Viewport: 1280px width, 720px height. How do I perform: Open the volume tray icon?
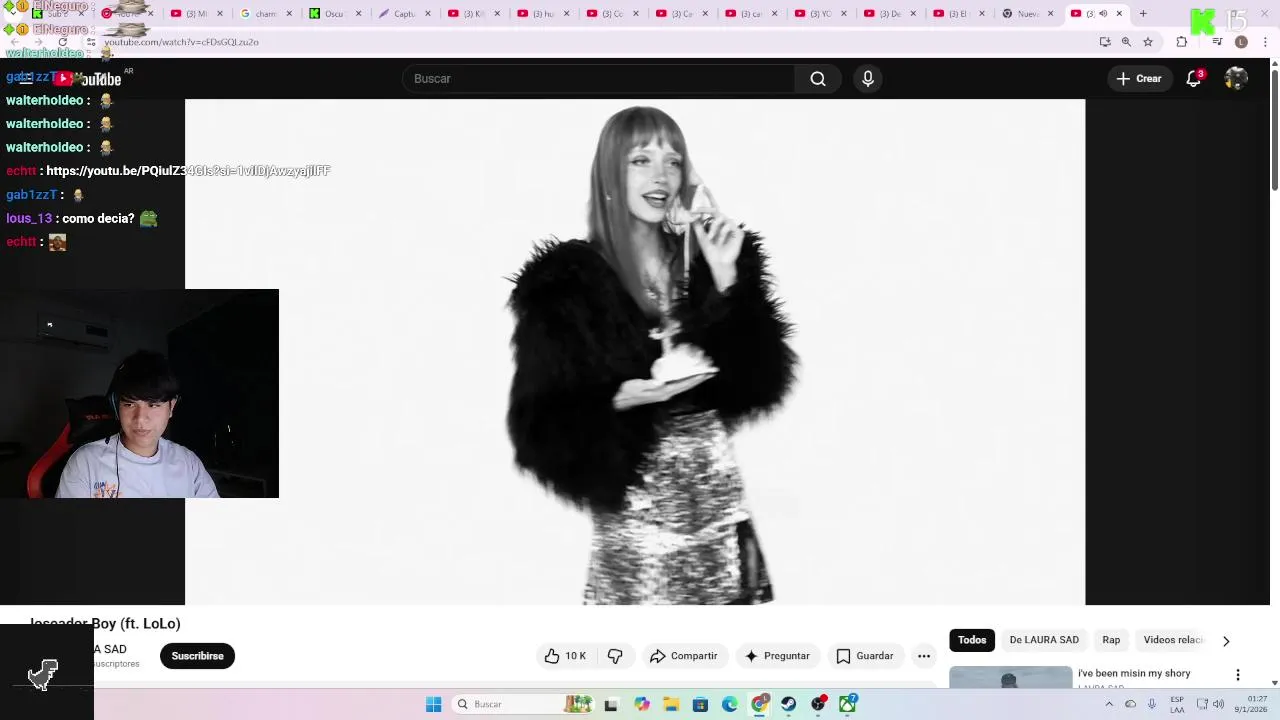click(1218, 704)
